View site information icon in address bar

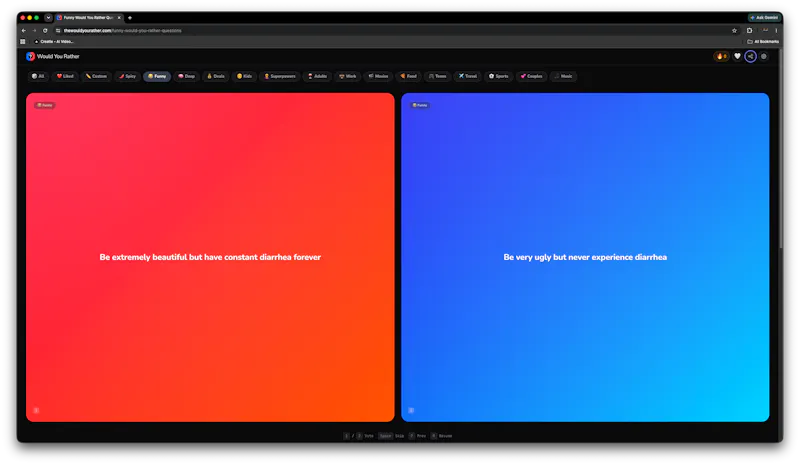coord(58,31)
